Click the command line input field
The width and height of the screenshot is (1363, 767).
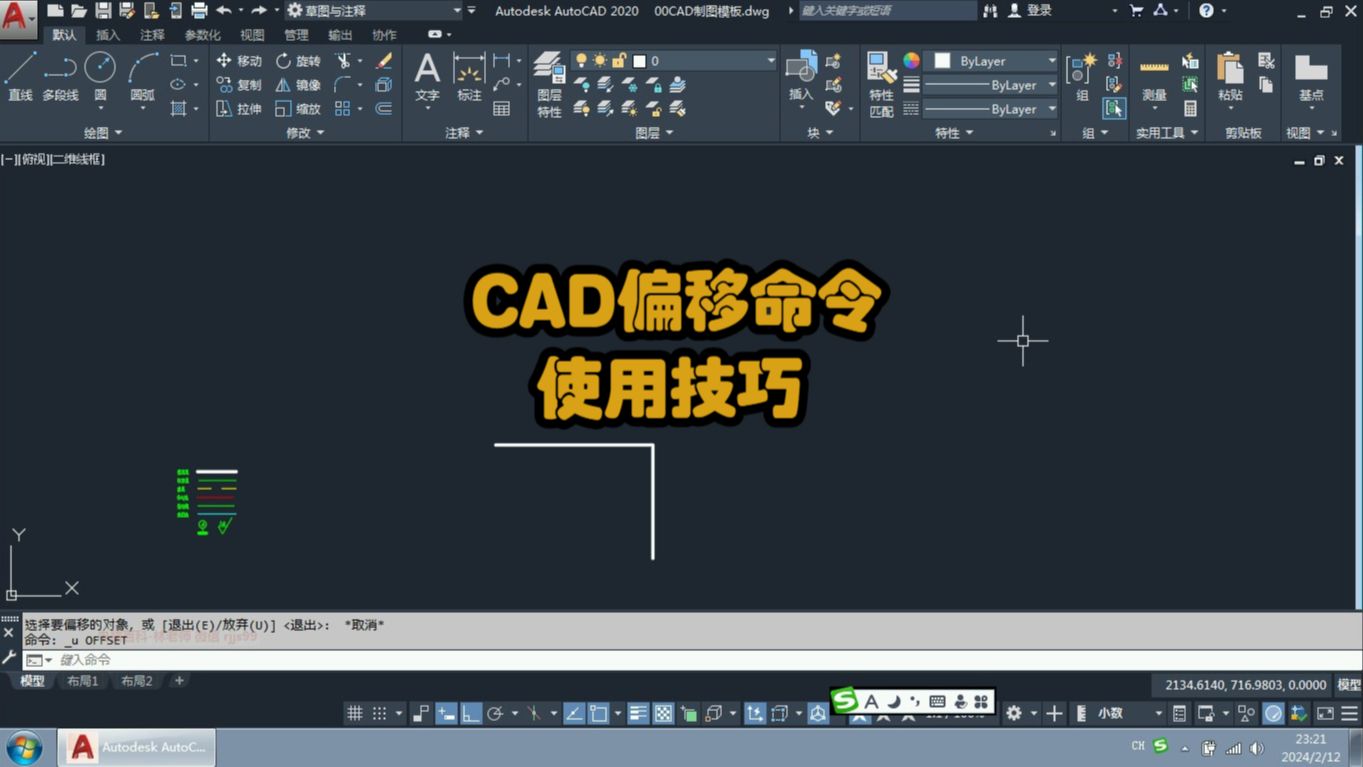pyautogui.click(x=690, y=660)
